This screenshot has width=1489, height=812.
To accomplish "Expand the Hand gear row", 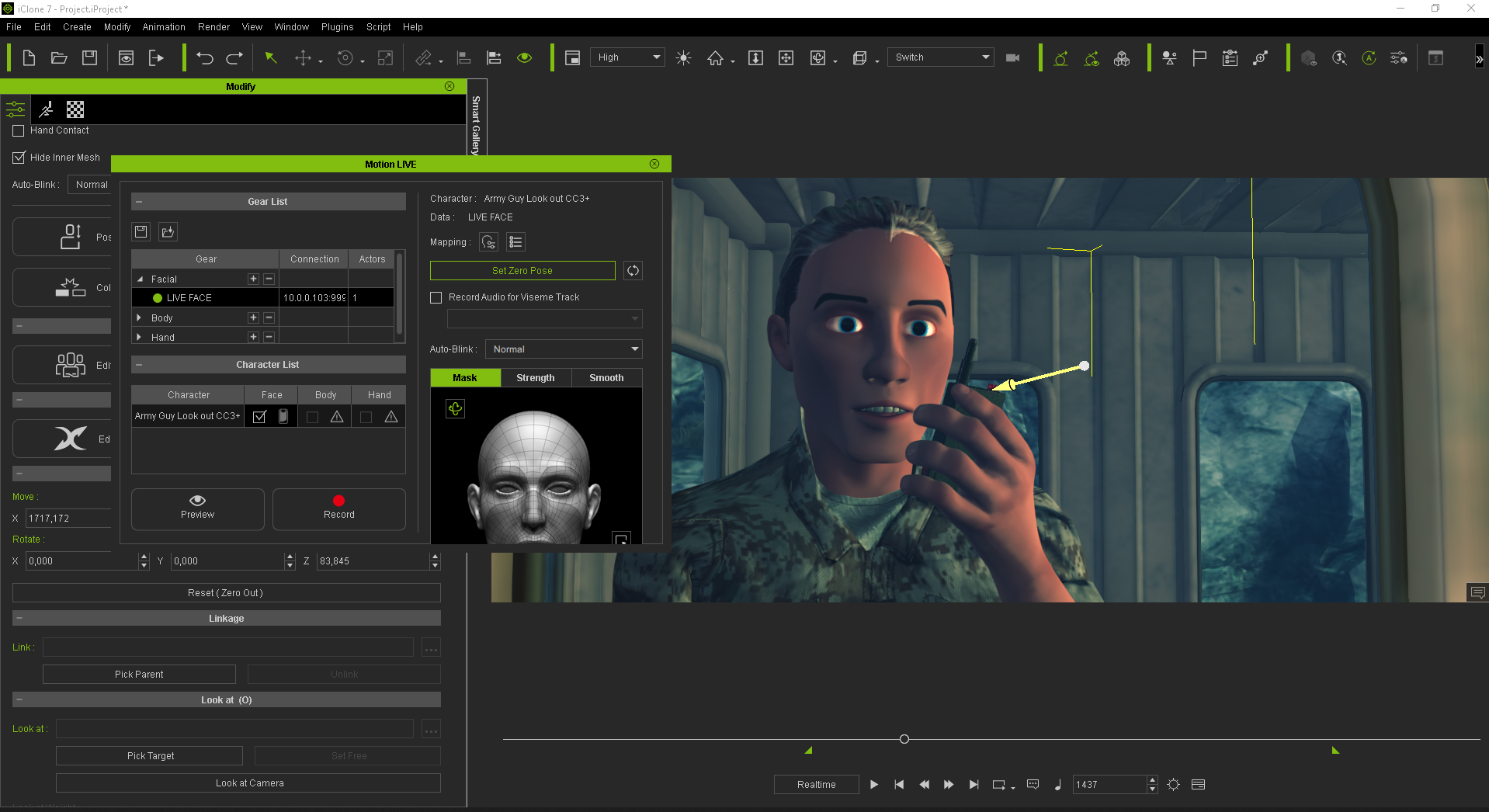I will 139,337.
